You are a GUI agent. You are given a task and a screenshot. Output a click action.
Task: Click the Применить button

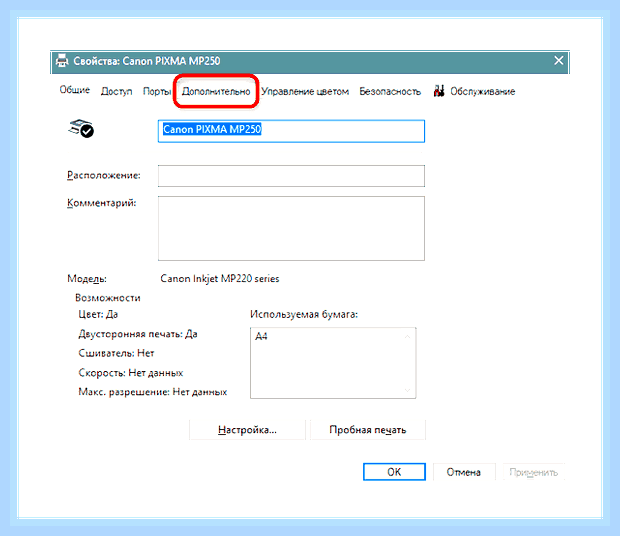[x=534, y=472]
